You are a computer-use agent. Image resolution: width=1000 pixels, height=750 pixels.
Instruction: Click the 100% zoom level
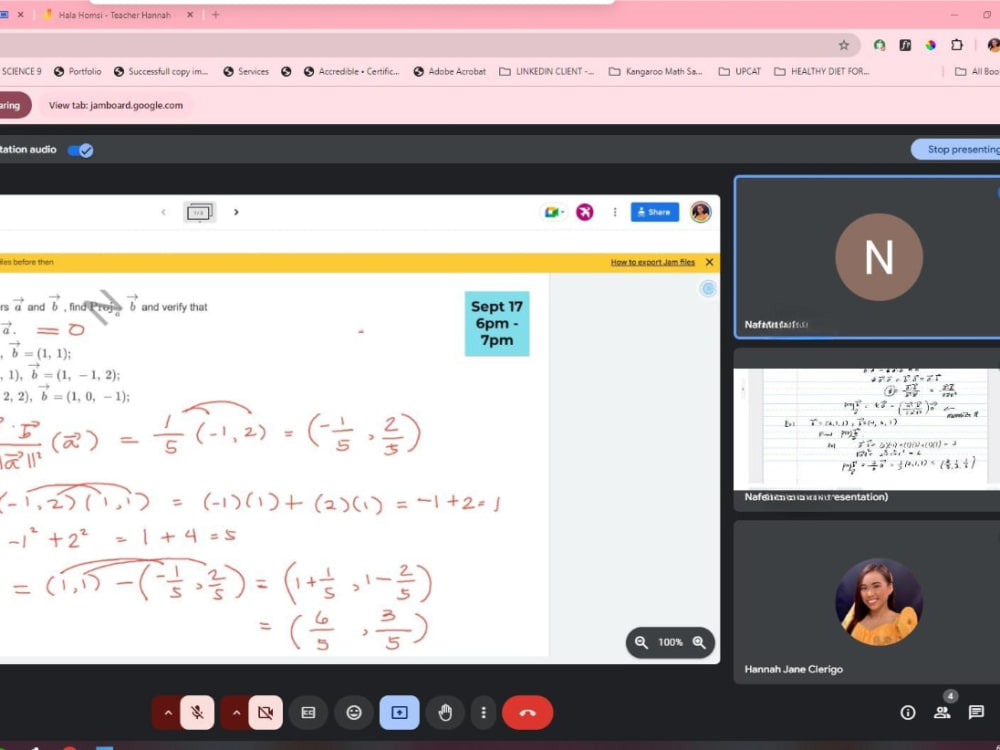(x=670, y=642)
